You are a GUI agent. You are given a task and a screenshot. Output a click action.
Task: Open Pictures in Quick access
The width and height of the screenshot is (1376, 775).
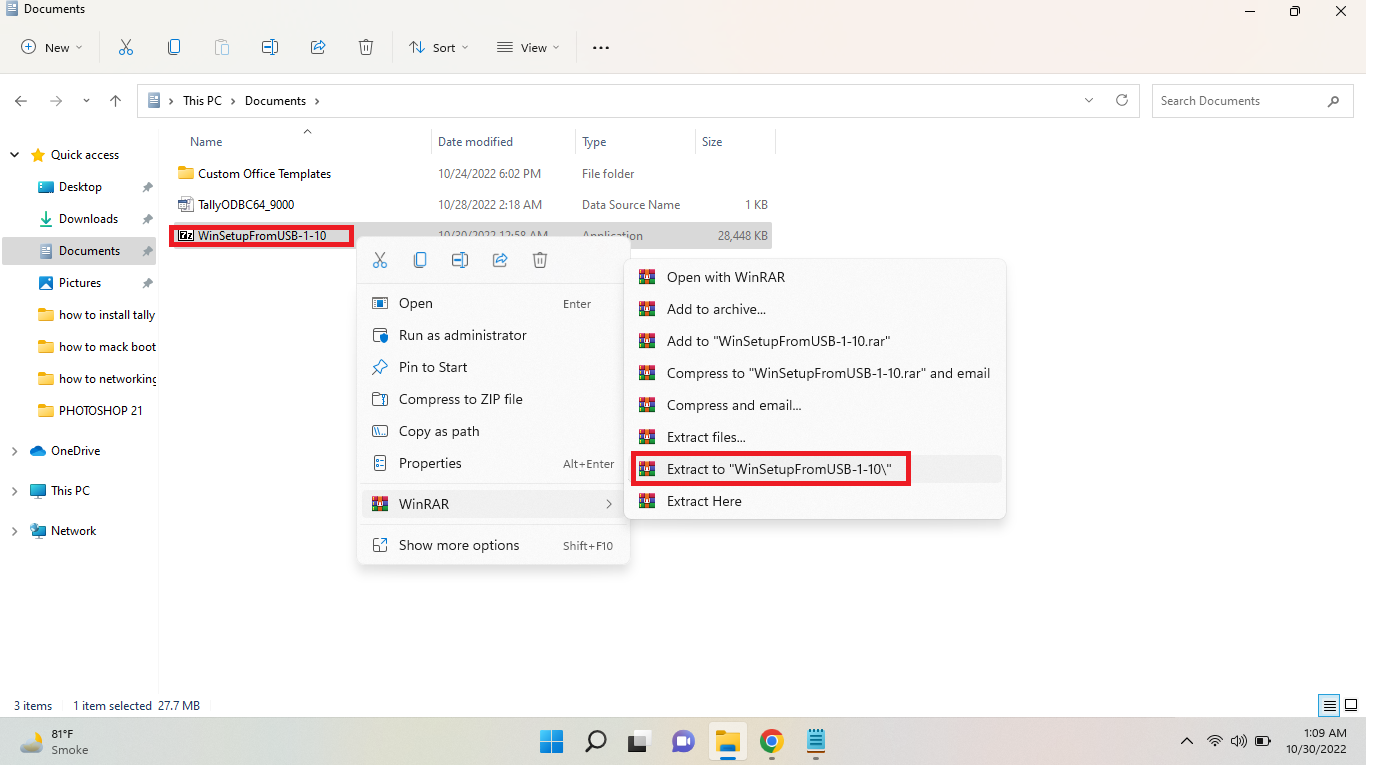tap(80, 283)
